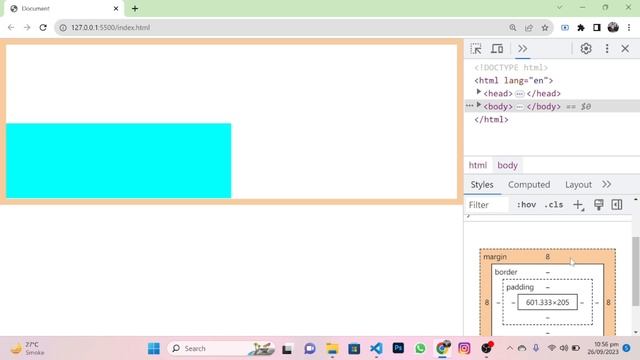Toggle the computed styles sidebar icon
640x360 pixels.
(617, 204)
